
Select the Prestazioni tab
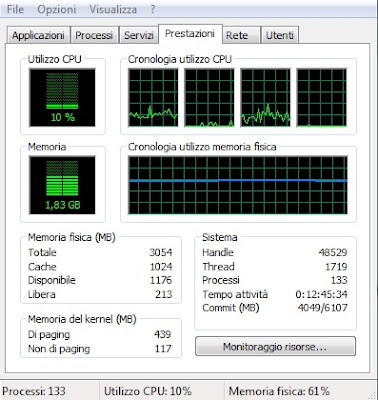(190, 34)
